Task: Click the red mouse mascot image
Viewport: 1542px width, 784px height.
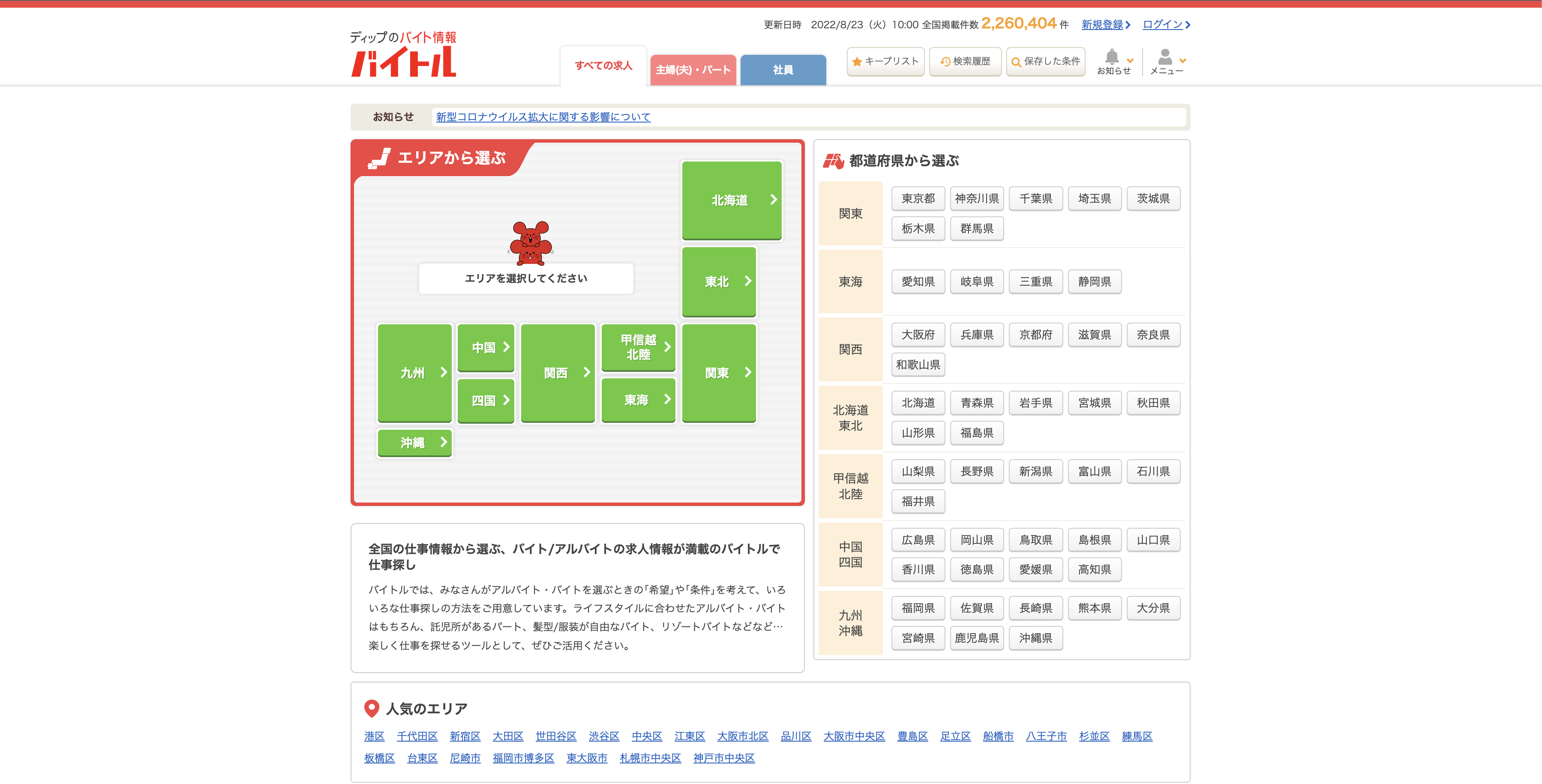Action: [530, 243]
